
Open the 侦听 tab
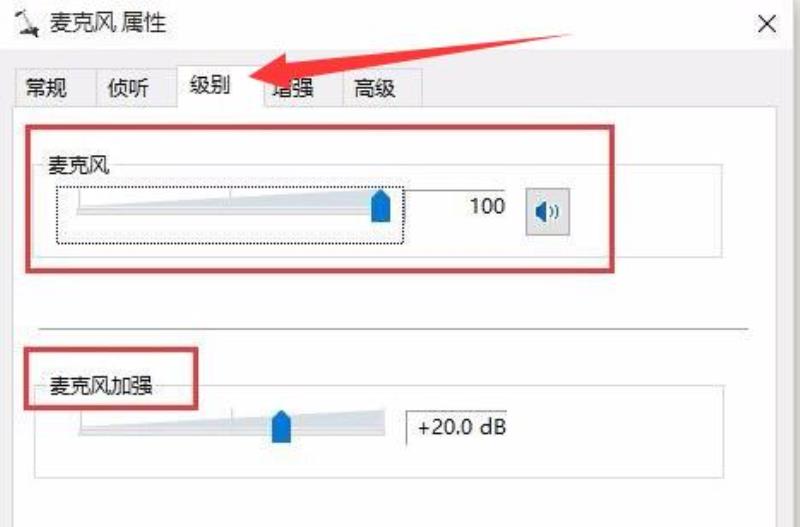[x=128, y=88]
